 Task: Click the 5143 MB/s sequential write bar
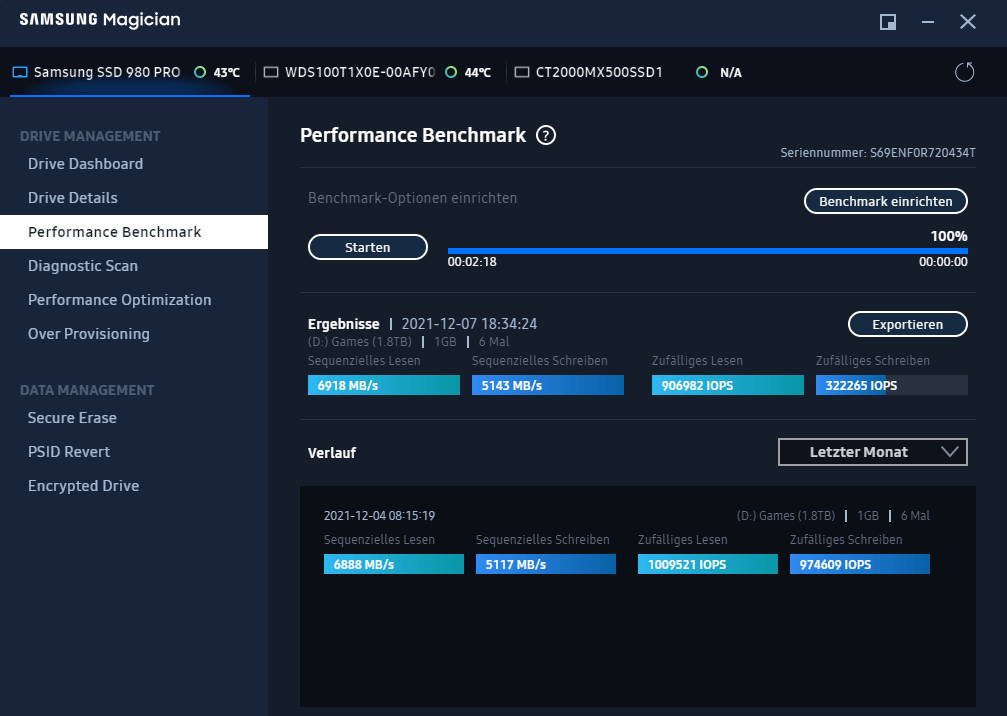548,385
